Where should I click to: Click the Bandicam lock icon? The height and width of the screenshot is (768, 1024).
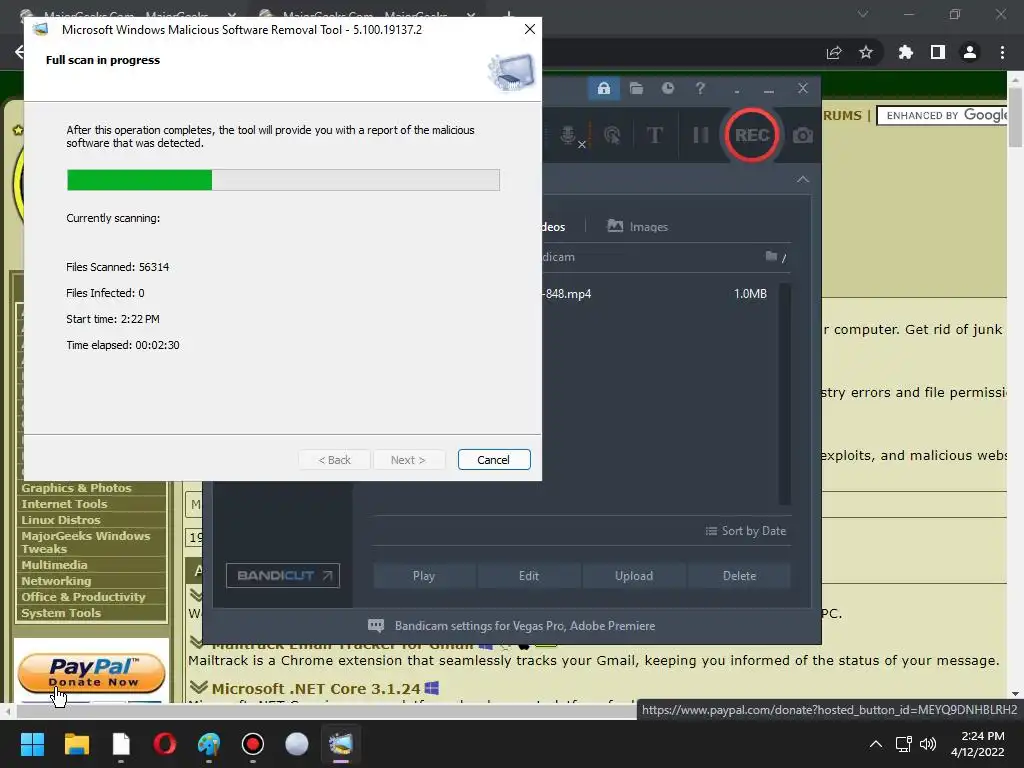pyautogui.click(x=603, y=88)
